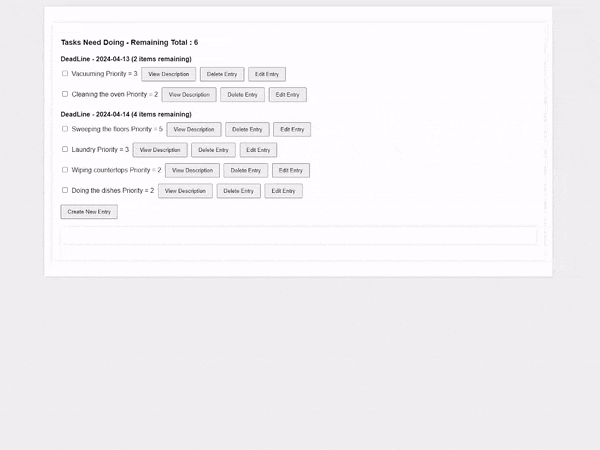Viewport: 600px width, 450px height.
Task: Click the 'Sweeping the floors Priority = 5' label
Action: click(x=117, y=129)
